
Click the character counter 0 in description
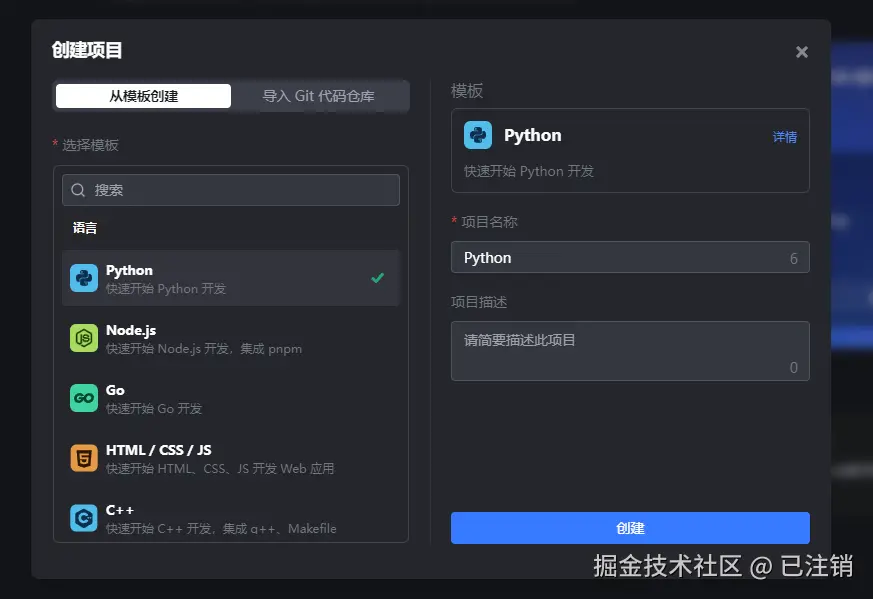(x=793, y=367)
